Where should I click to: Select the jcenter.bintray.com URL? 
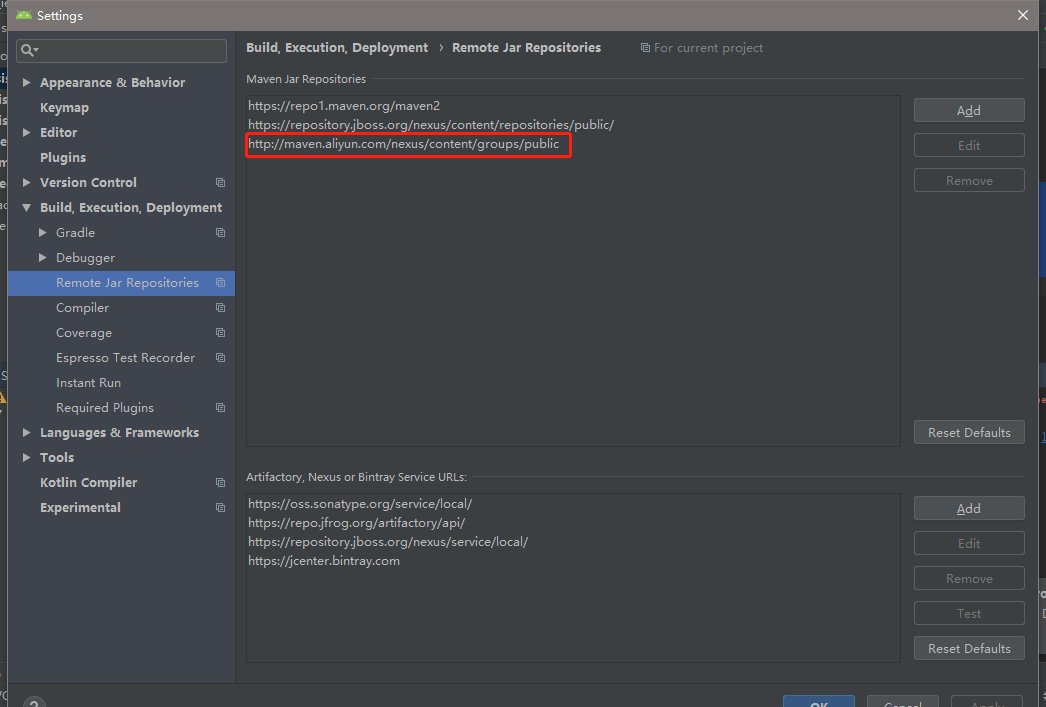click(324, 561)
